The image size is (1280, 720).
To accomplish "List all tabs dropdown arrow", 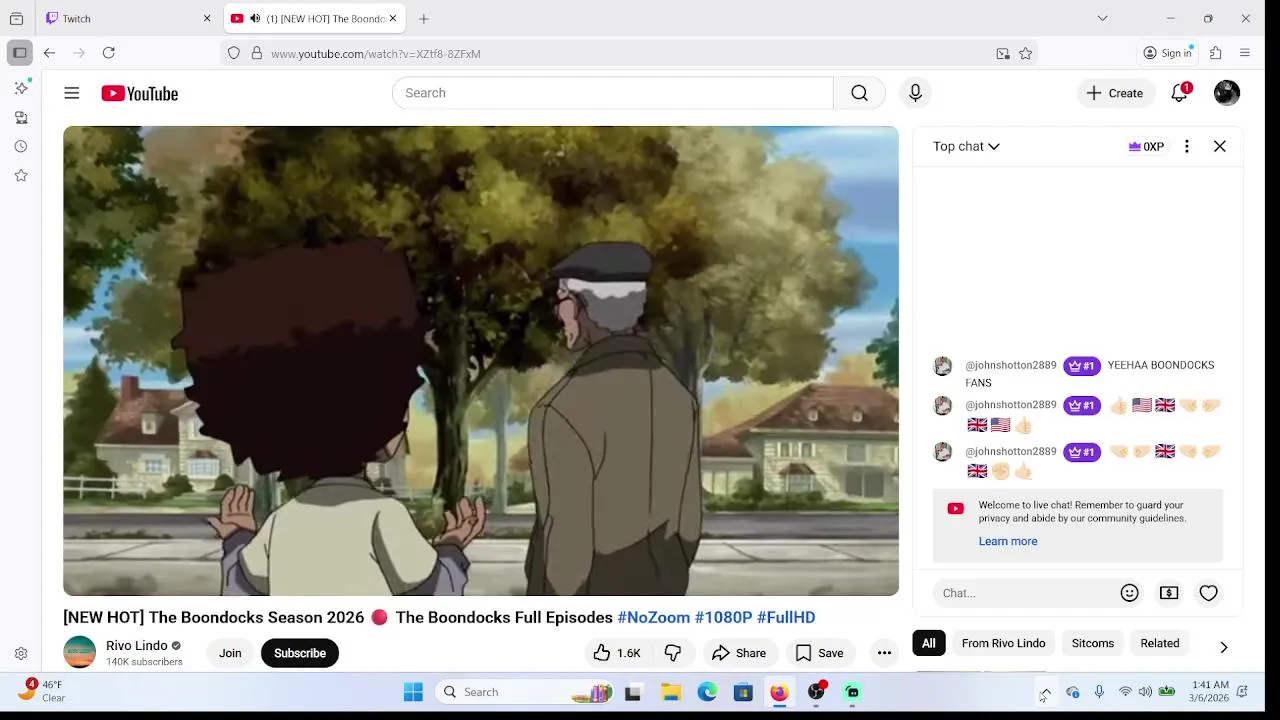I will pos(1102,18).
